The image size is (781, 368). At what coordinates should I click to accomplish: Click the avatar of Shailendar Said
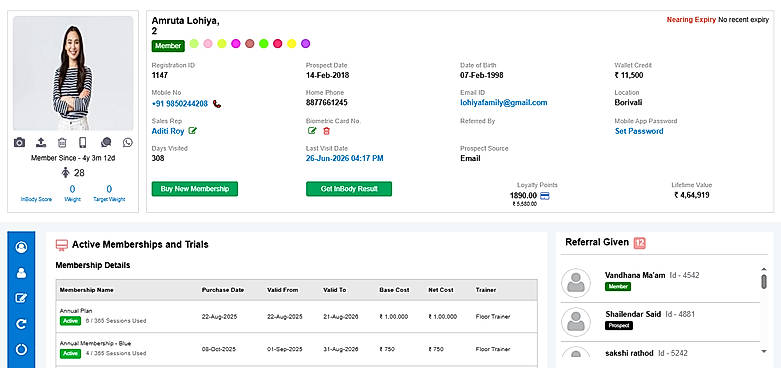click(x=576, y=322)
